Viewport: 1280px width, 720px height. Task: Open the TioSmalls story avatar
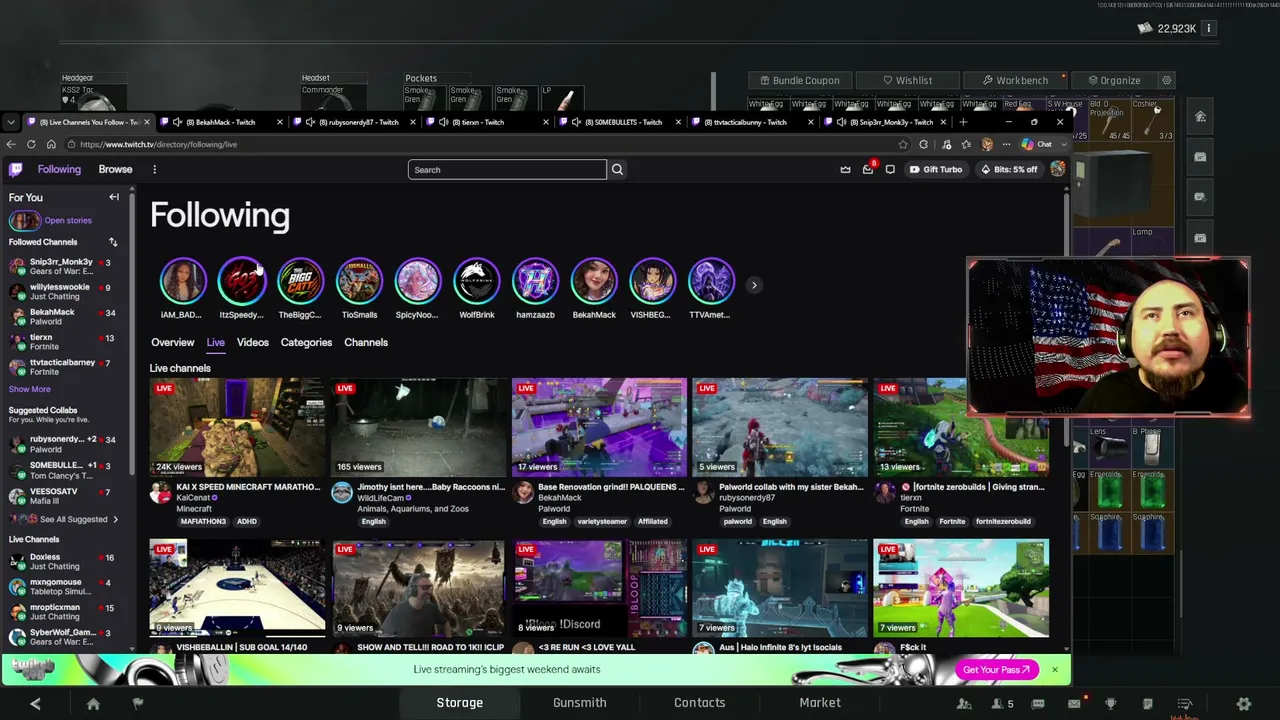(359, 281)
